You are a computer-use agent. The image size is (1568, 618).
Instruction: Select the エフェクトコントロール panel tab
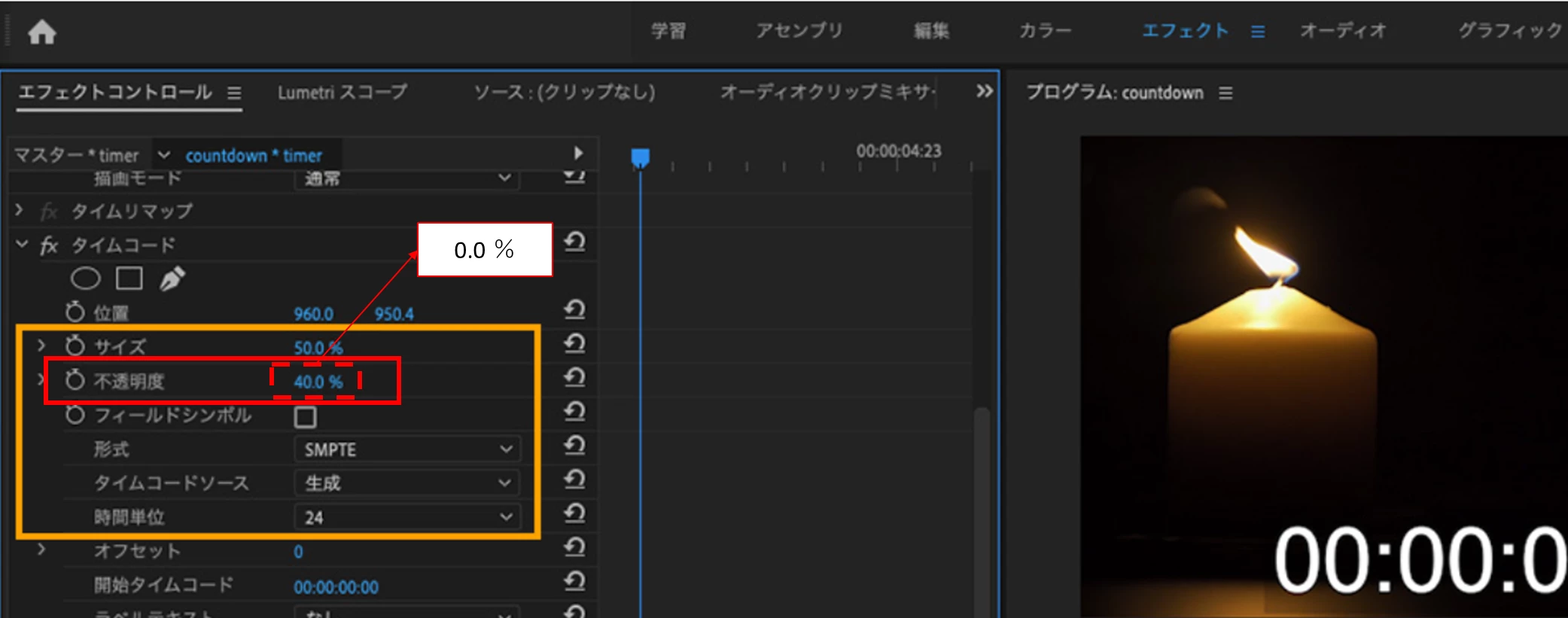(x=114, y=92)
